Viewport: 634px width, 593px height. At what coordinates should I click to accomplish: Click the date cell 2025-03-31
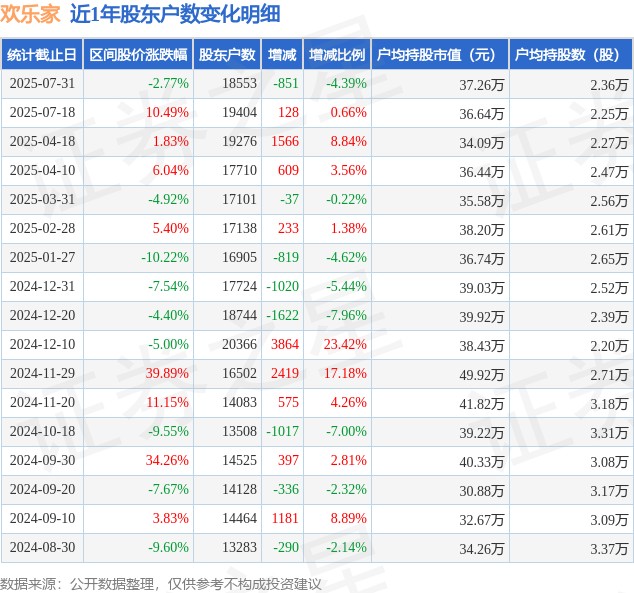pyautogui.click(x=42, y=199)
